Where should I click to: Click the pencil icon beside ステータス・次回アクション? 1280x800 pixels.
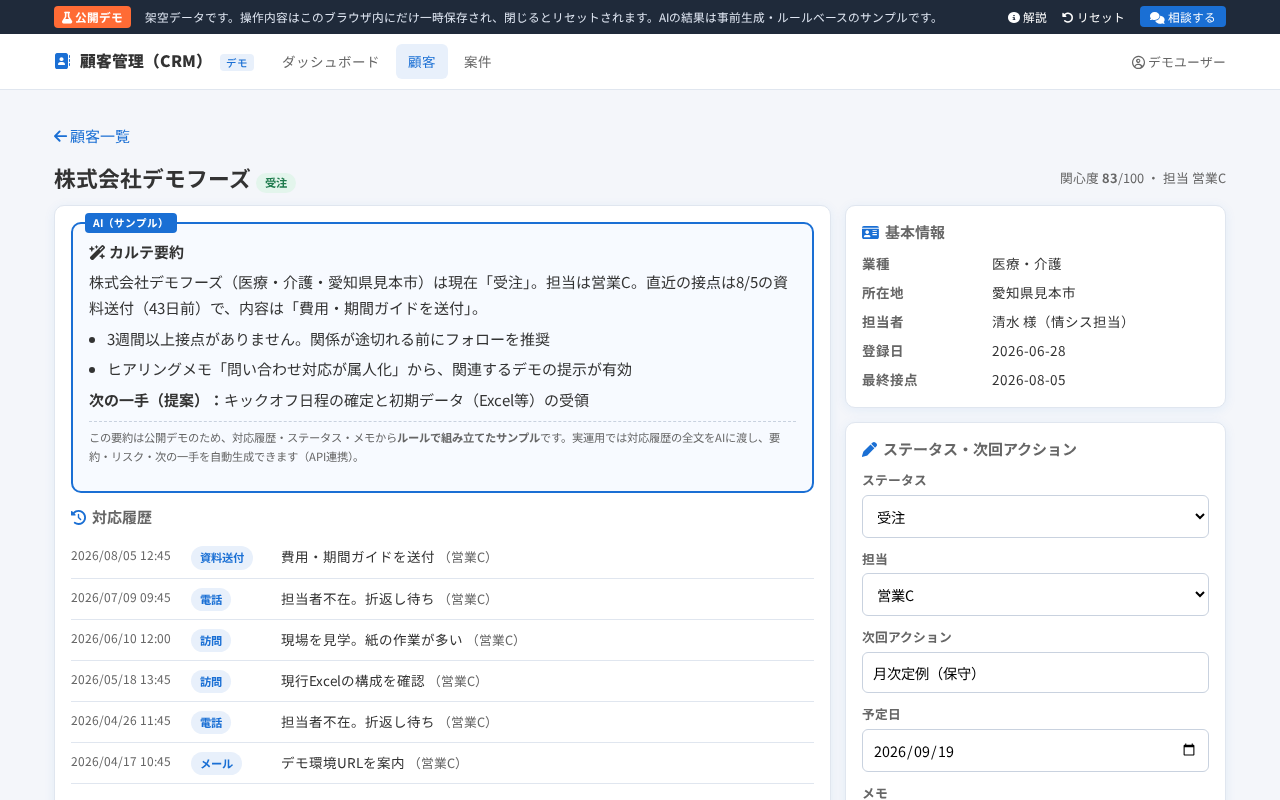click(x=869, y=449)
